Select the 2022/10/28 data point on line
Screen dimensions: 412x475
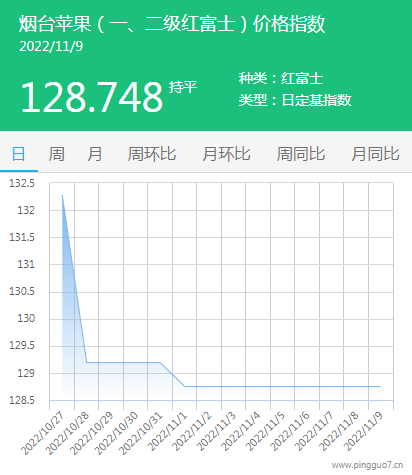(x=87, y=362)
